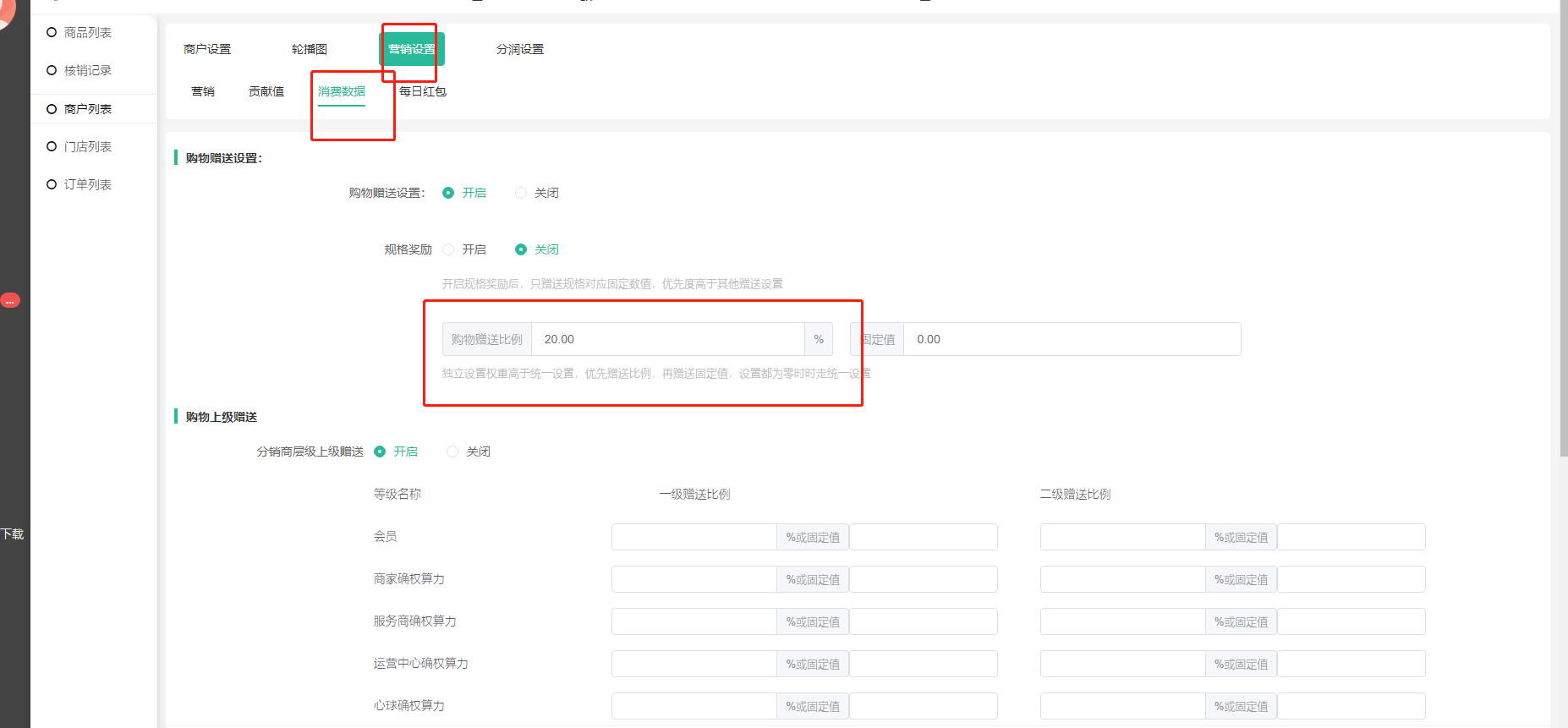Enable 规格奖励 with the 开启 radio
The image size is (1568, 728).
click(x=448, y=249)
